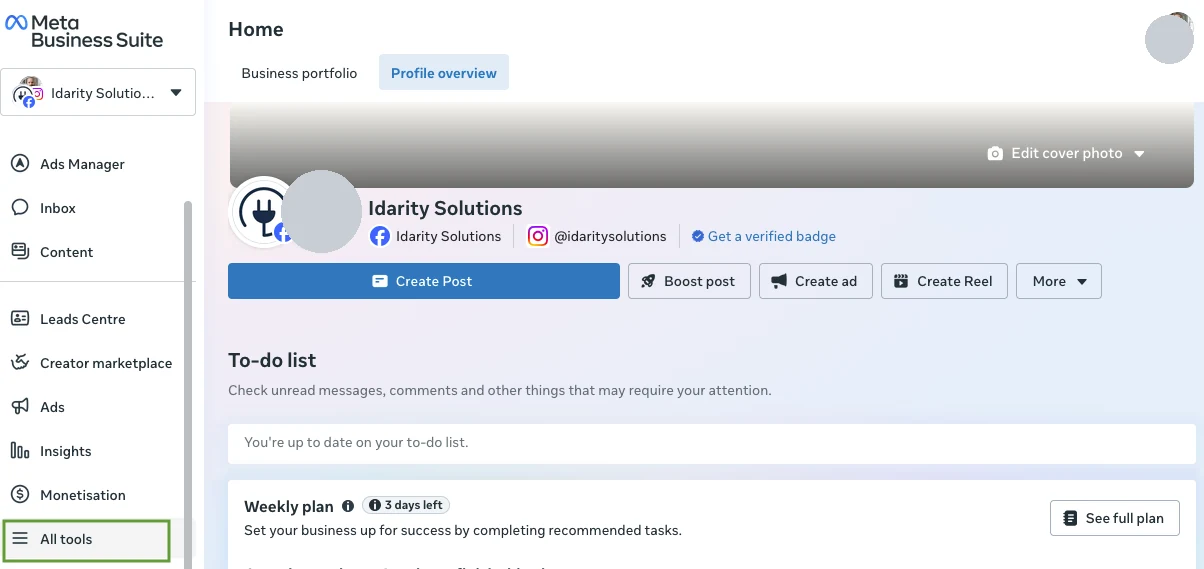The width and height of the screenshot is (1204, 569).
Task: Open the Ads Manager icon in sidebar
Action: [x=20, y=164]
